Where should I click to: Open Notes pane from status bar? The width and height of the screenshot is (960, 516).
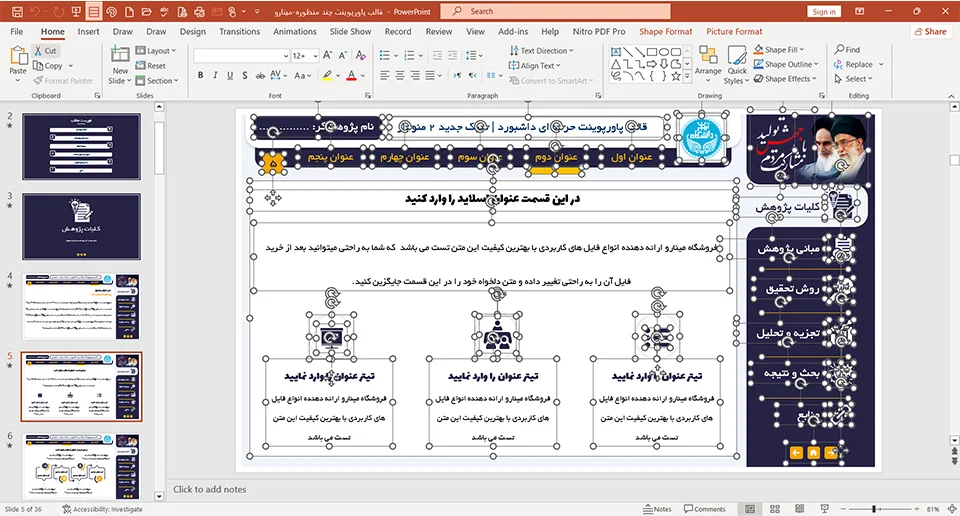(x=657, y=509)
